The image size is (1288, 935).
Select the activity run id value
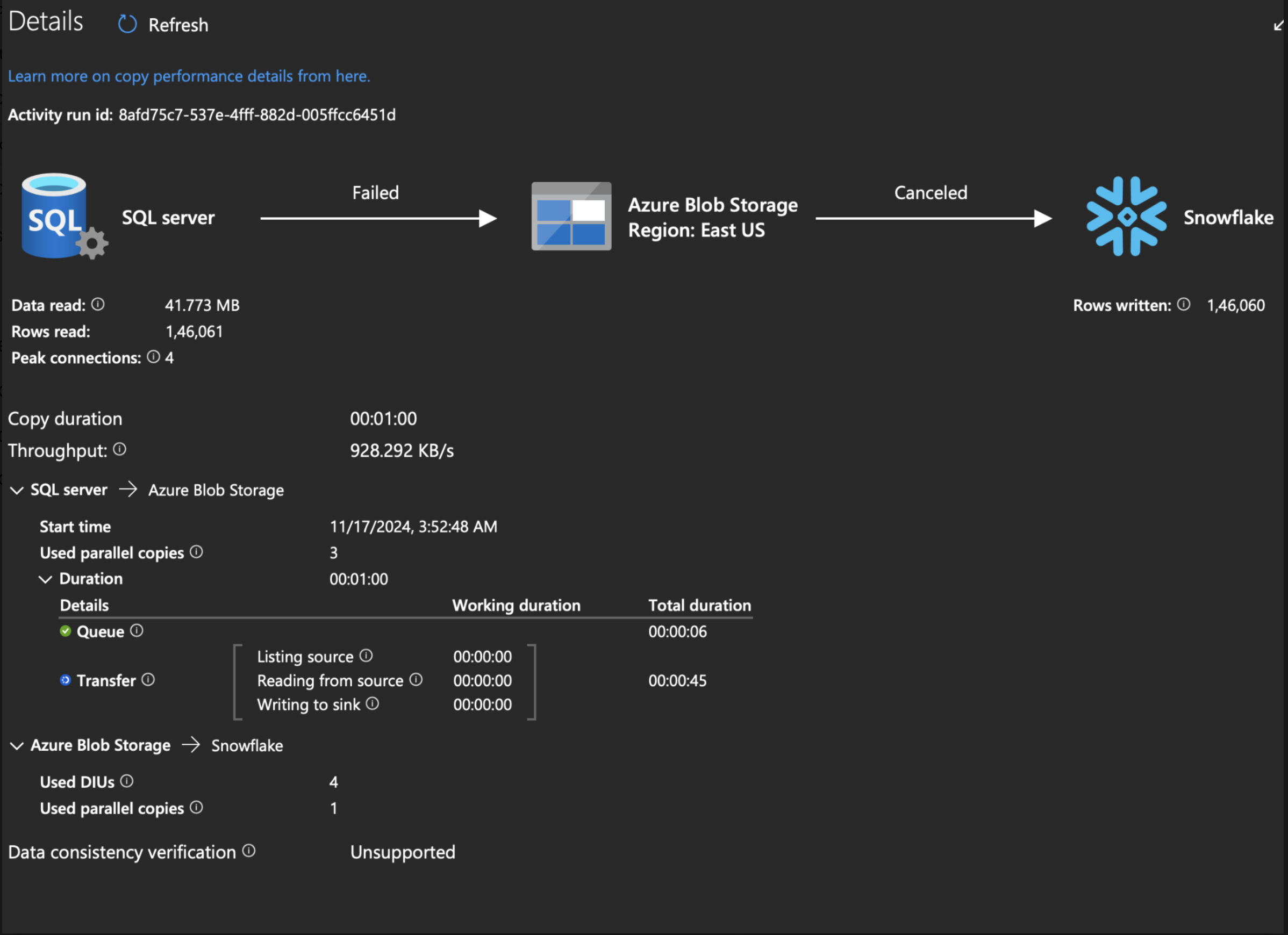tap(257, 114)
